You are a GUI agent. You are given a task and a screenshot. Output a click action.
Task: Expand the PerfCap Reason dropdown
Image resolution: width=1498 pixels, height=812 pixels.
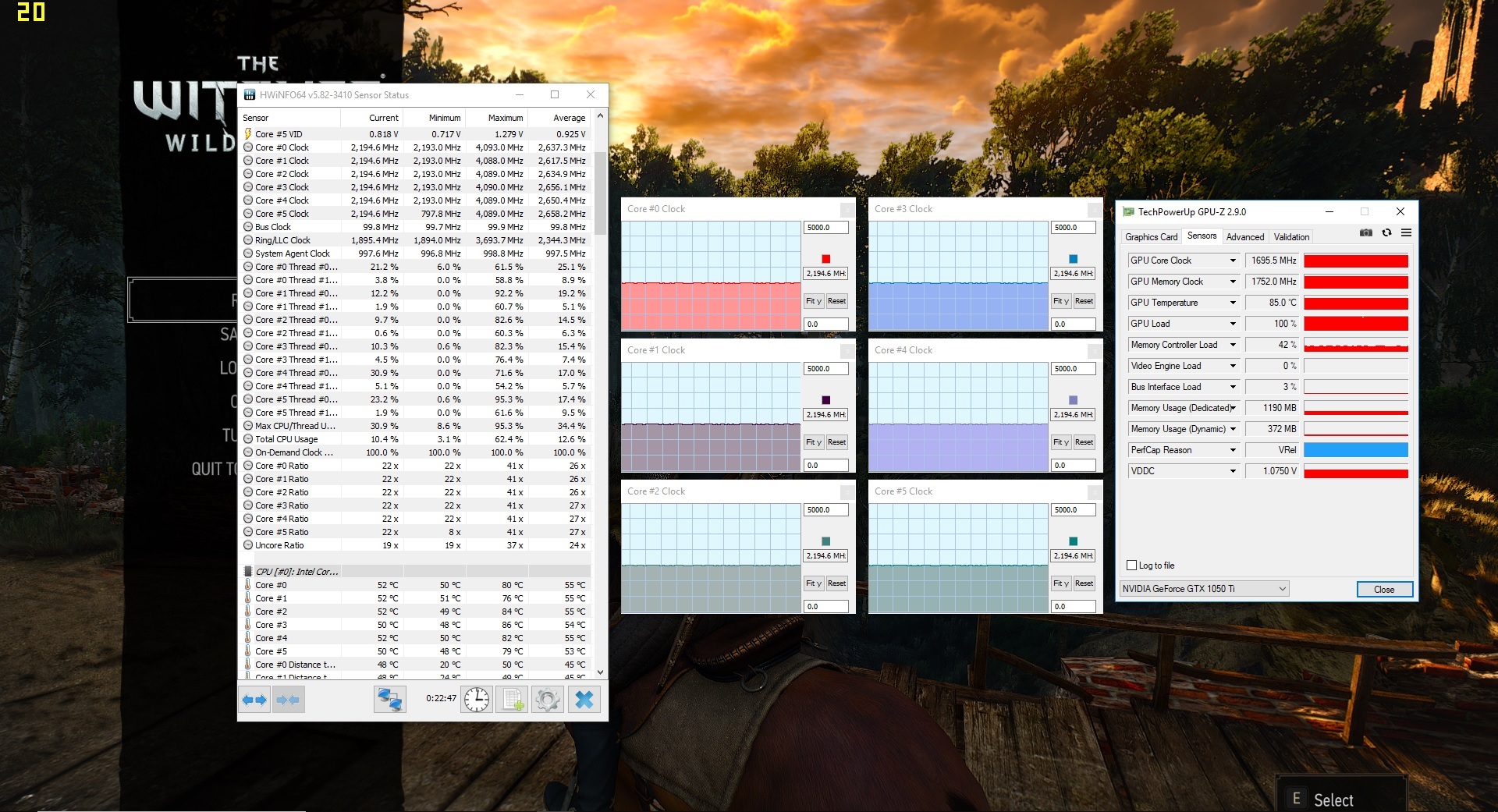[1233, 450]
